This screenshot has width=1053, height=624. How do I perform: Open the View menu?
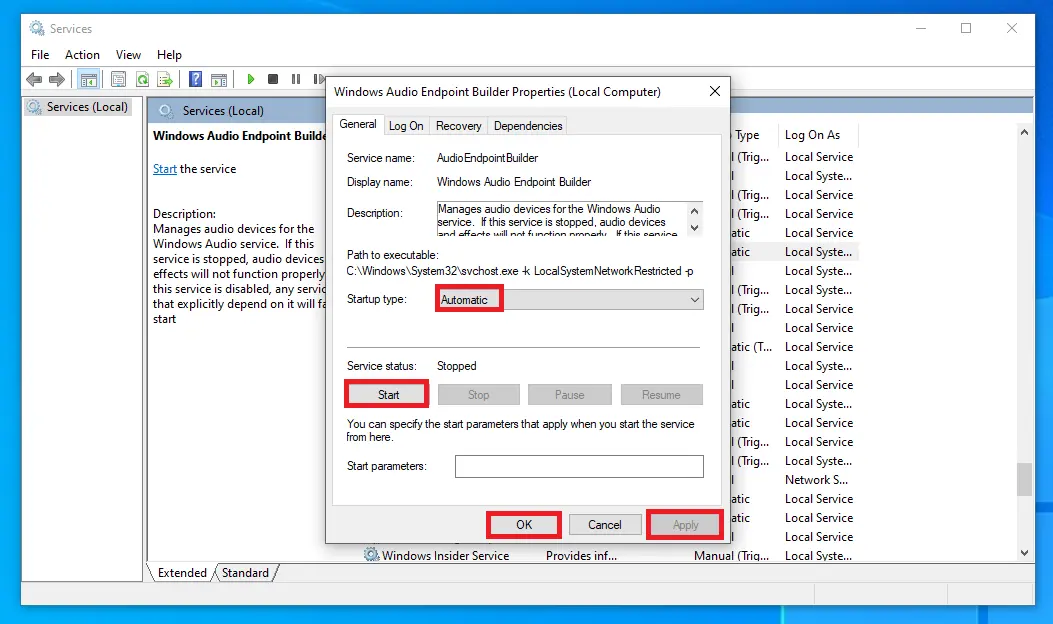[128, 55]
